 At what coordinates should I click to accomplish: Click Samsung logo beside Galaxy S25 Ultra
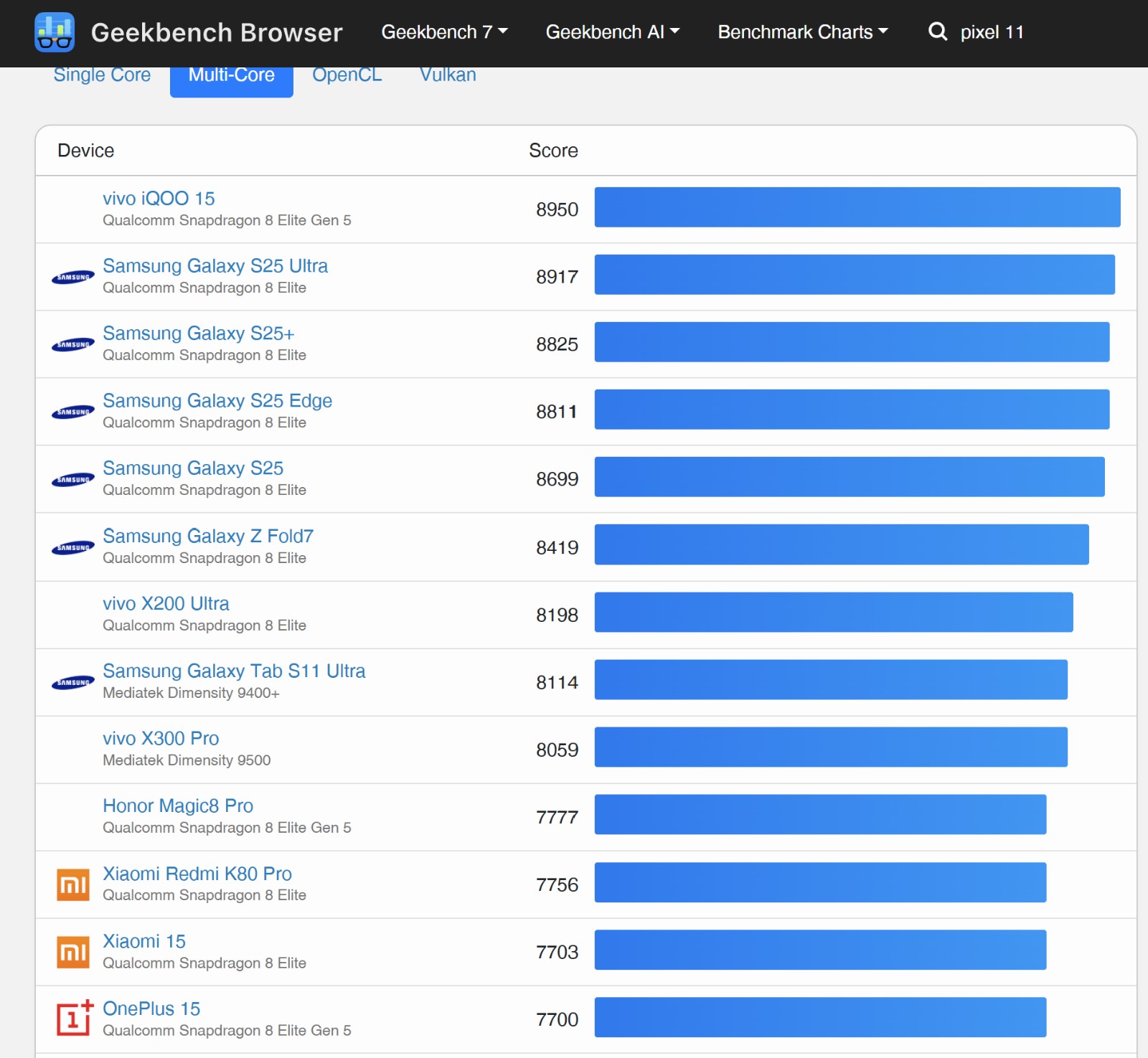pyautogui.click(x=73, y=277)
